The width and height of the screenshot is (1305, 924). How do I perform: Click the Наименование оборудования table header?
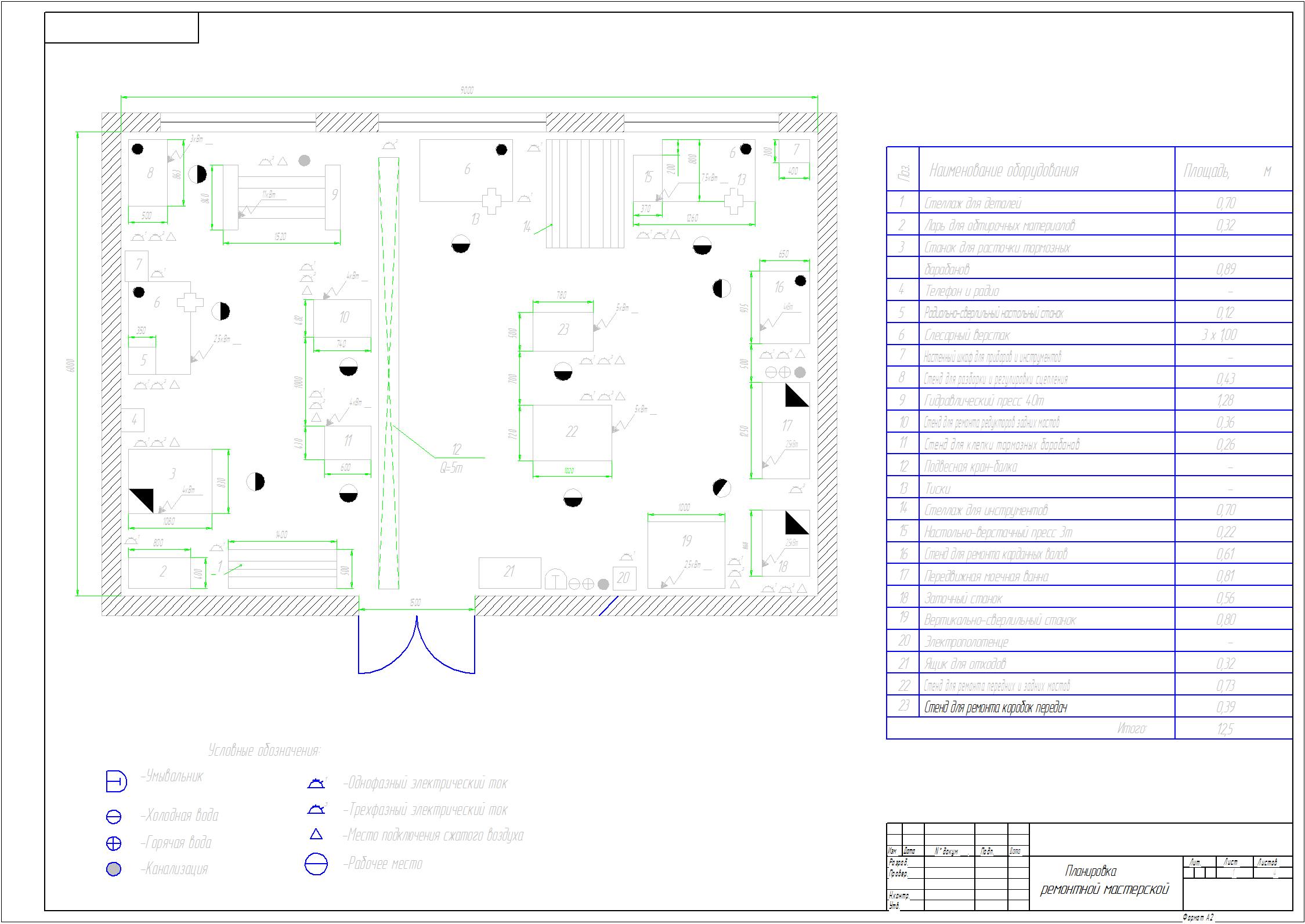click(1004, 171)
